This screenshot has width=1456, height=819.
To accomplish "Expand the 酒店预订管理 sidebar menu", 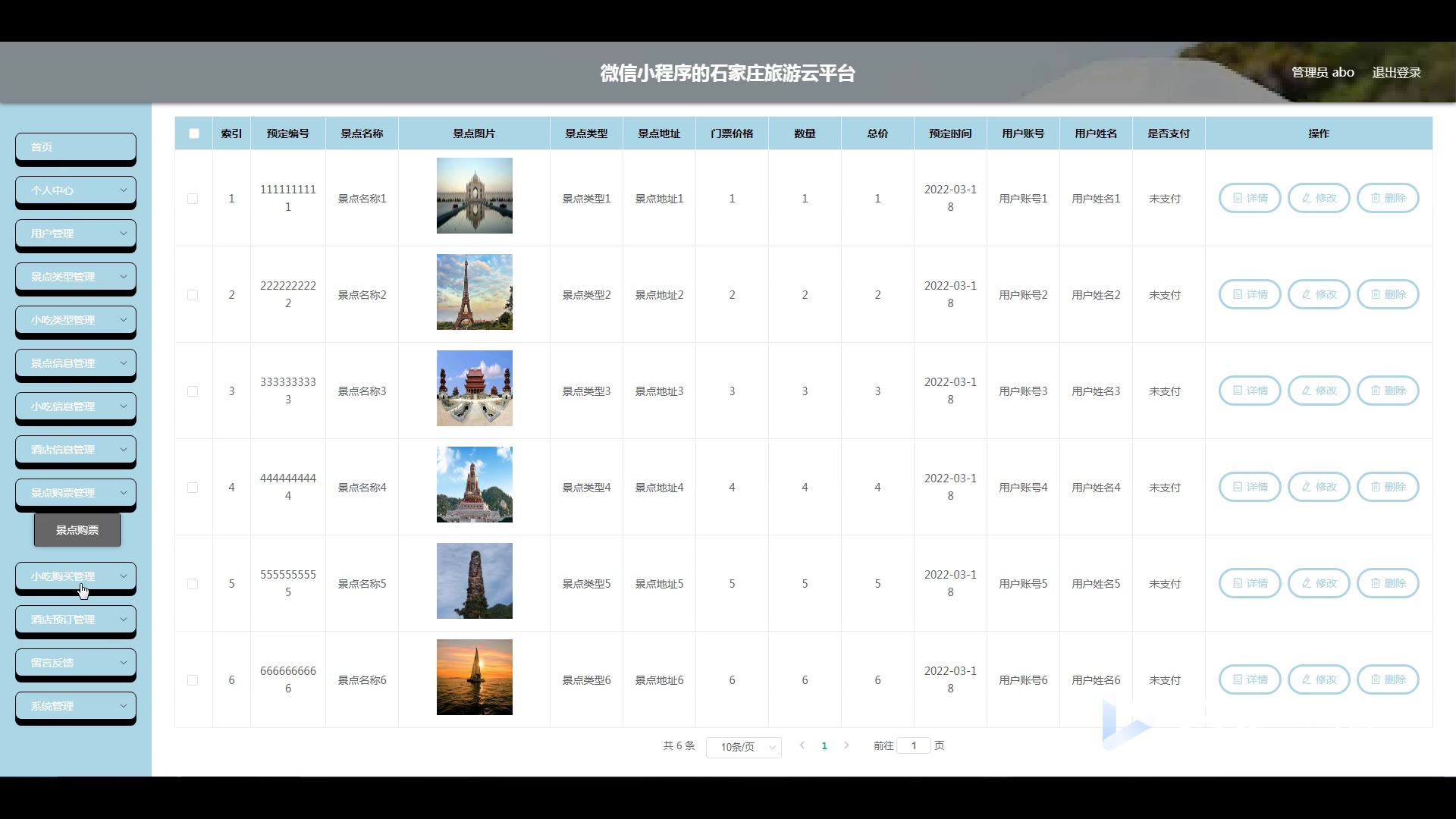I will click(x=76, y=620).
